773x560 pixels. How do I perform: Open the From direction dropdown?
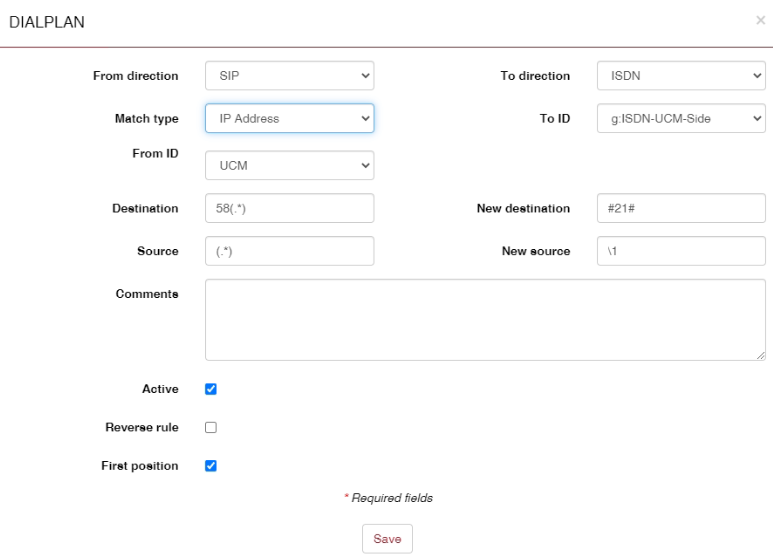tap(289, 76)
